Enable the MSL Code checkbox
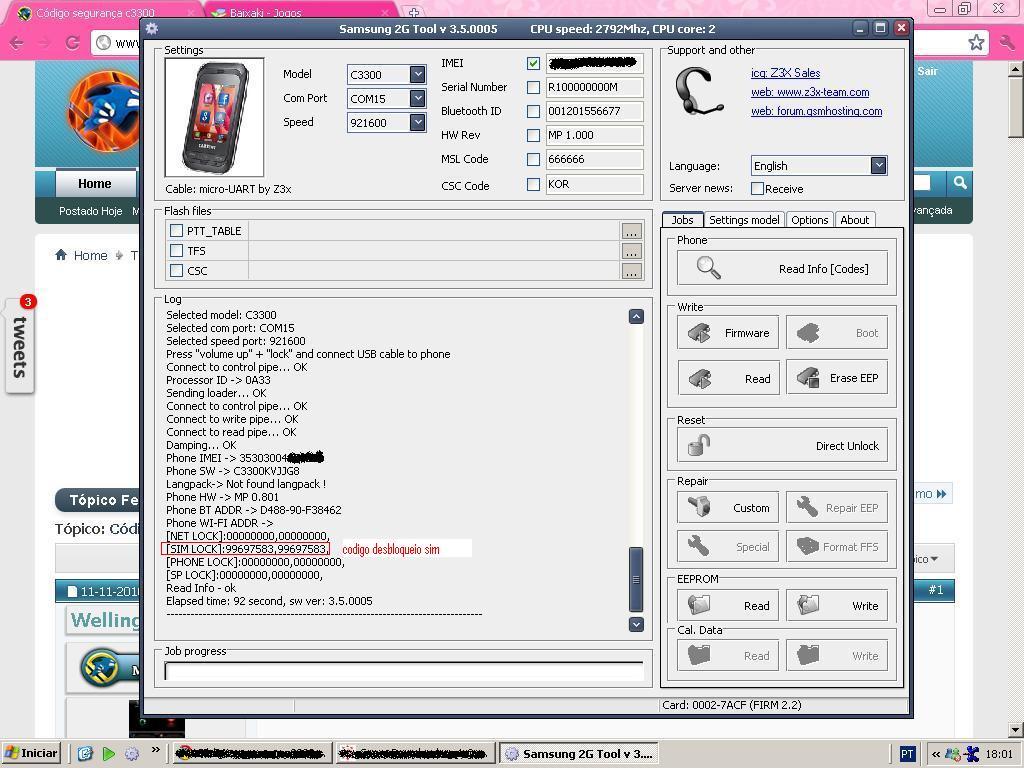 (x=534, y=159)
